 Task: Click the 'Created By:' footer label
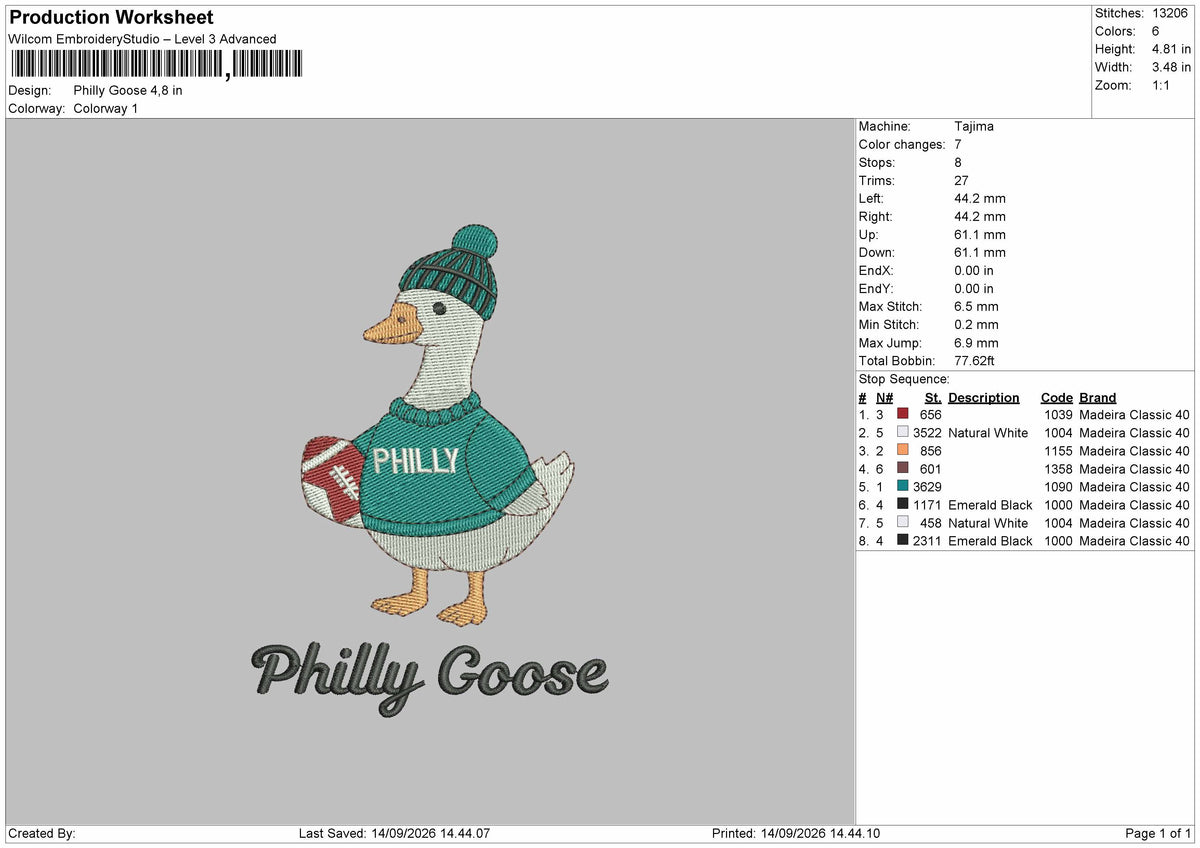[41, 834]
